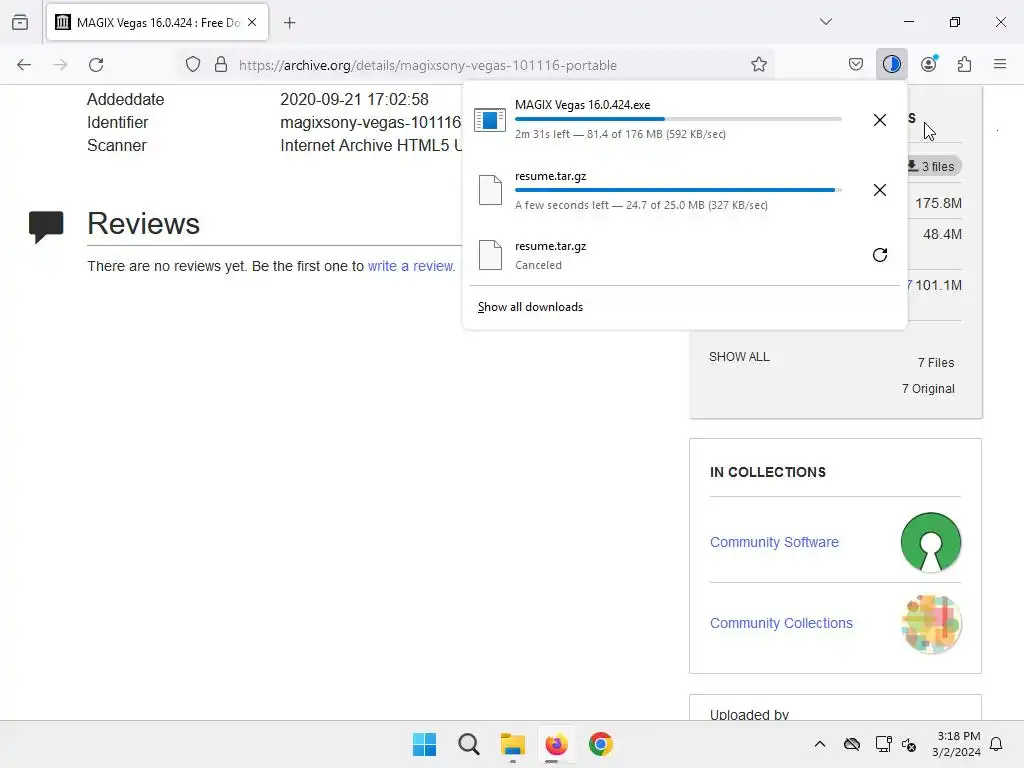Viewport: 1024px width, 768px height.
Task: Click the Scanner label
Action: 117,145
